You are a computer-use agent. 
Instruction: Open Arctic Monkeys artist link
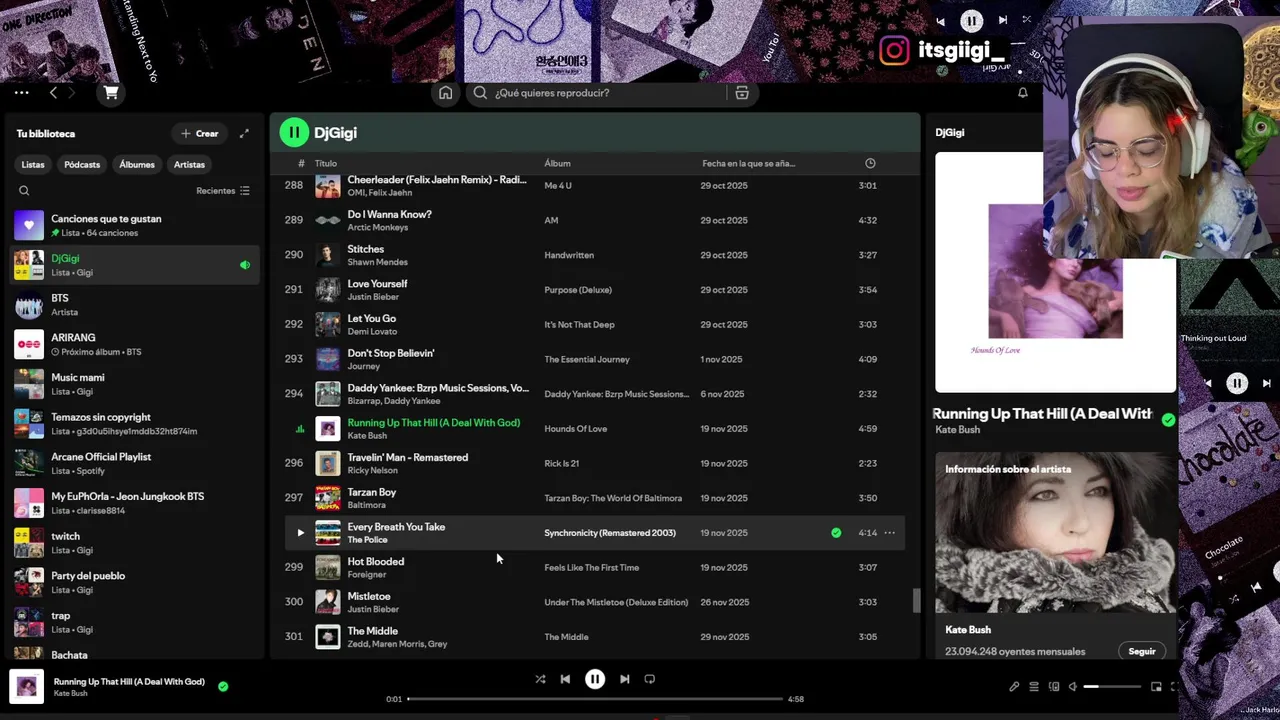pyautogui.click(x=377, y=227)
